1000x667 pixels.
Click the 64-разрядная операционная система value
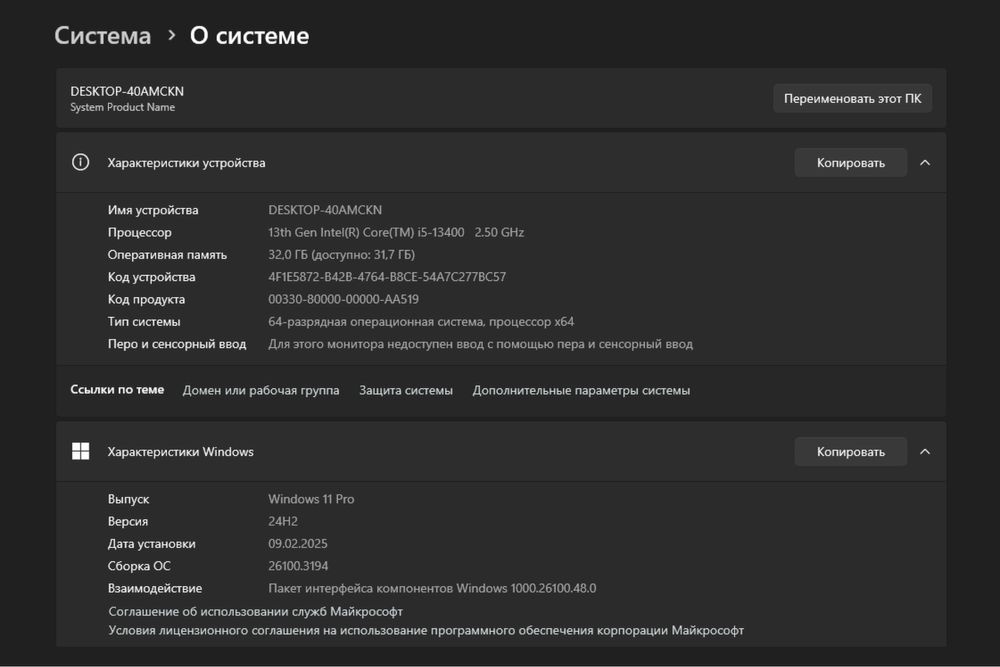tap(421, 321)
